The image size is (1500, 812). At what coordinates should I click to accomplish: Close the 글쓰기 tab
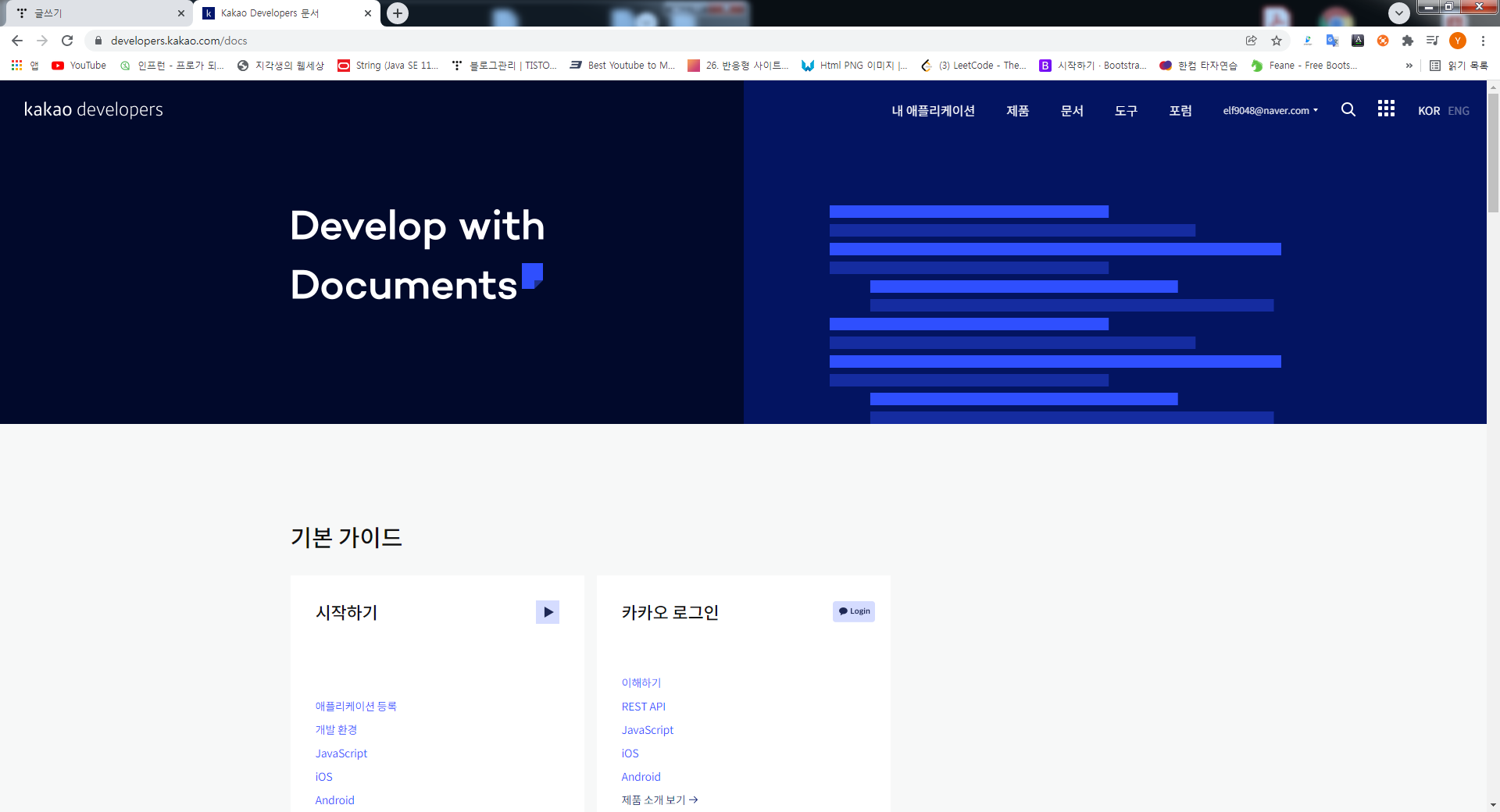tap(181, 13)
